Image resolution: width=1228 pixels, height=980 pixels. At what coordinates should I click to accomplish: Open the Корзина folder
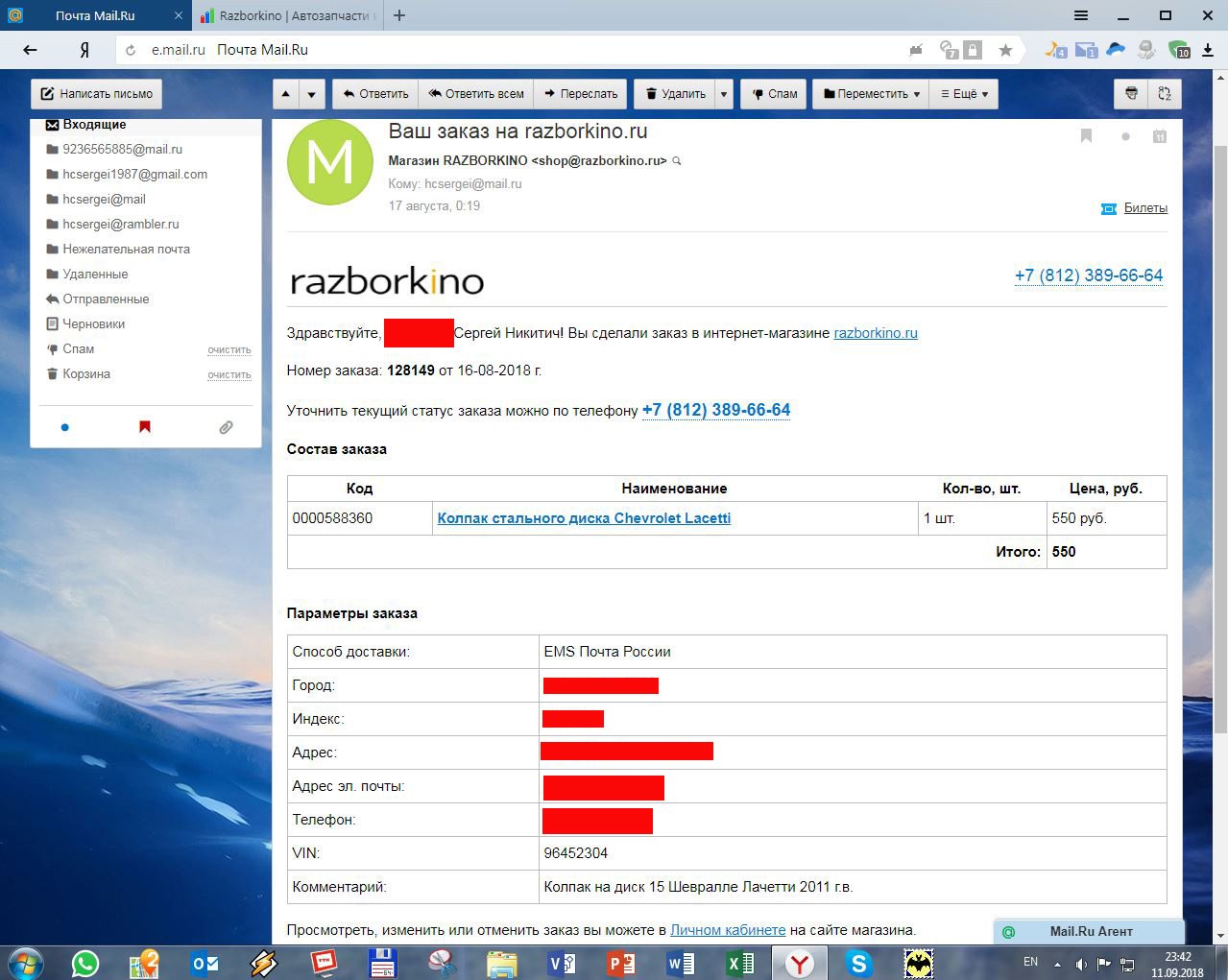point(86,373)
